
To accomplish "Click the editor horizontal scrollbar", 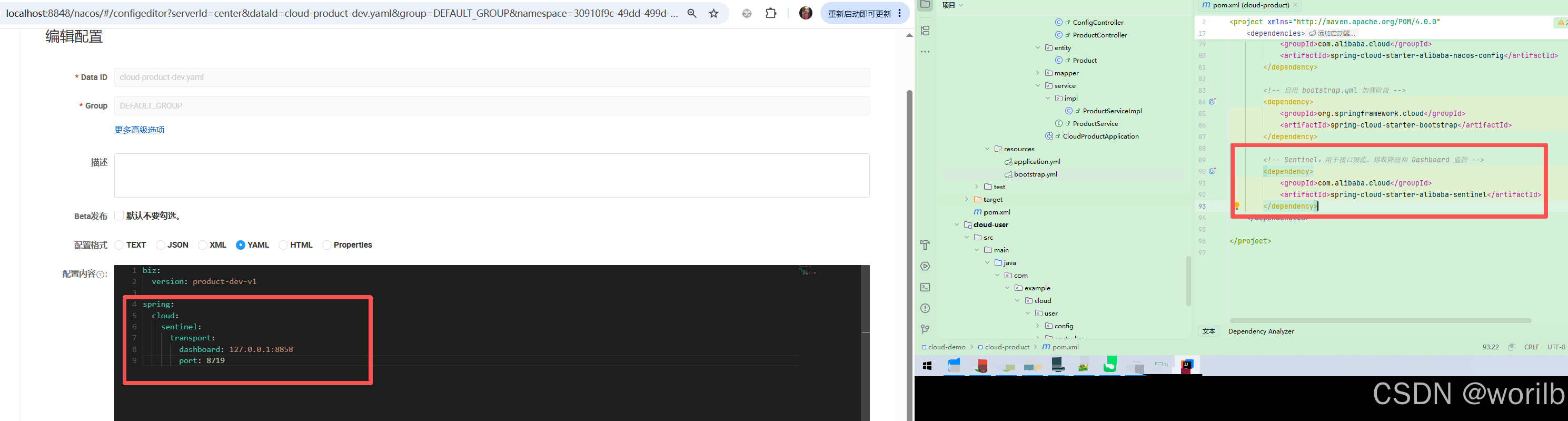I will [x=1380, y=320].
